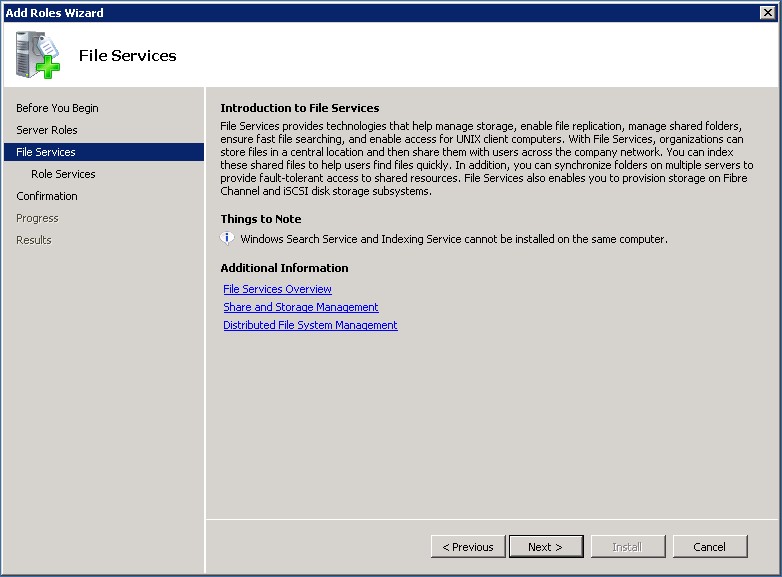This screenshot has width=782, height=577.
Task: Cancel the Add Roles Wizard
Action: pyautogui.click(x=709, y=547)
